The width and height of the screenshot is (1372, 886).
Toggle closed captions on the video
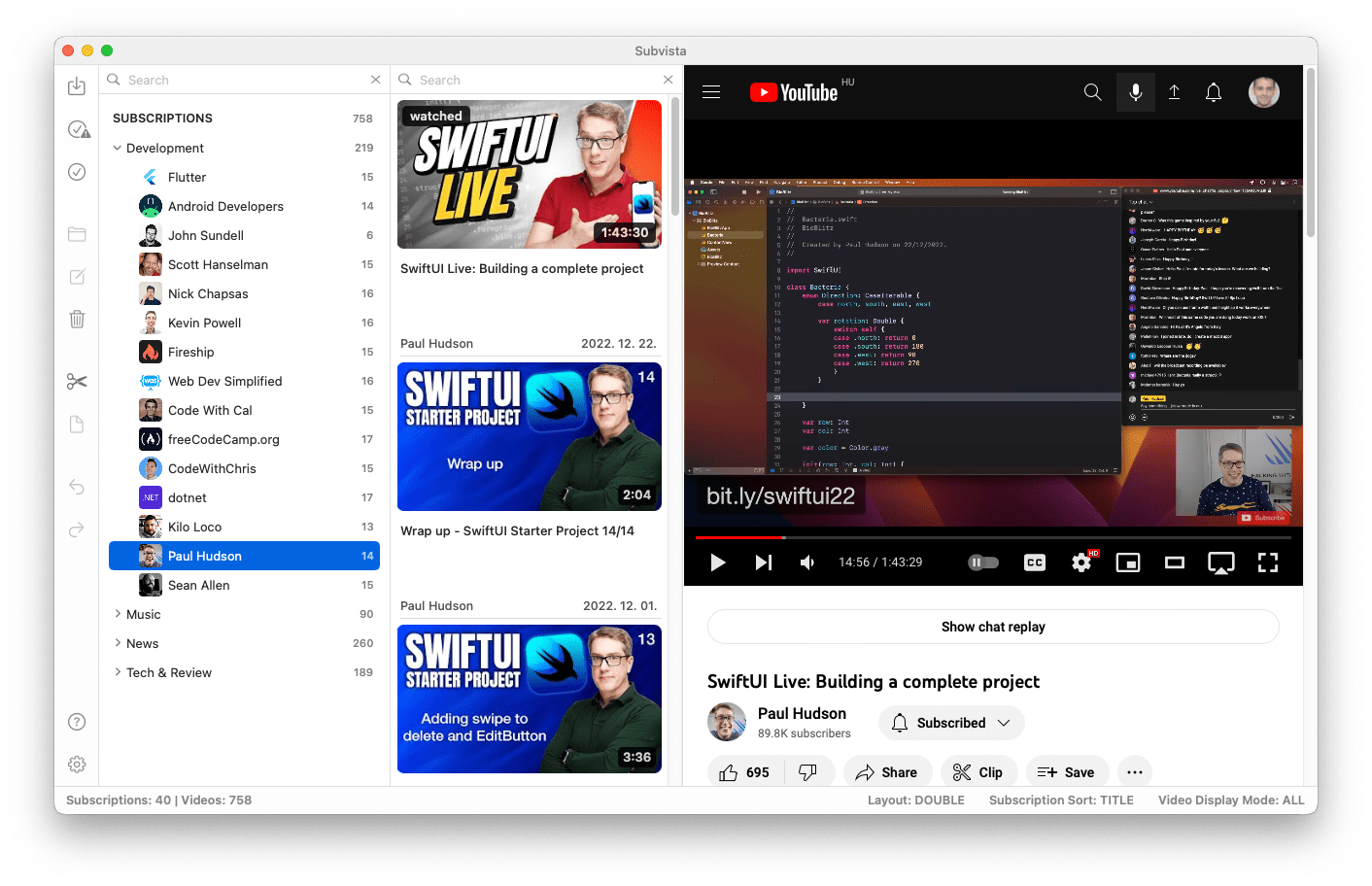pyautogui.click(x=1035, y=562)
